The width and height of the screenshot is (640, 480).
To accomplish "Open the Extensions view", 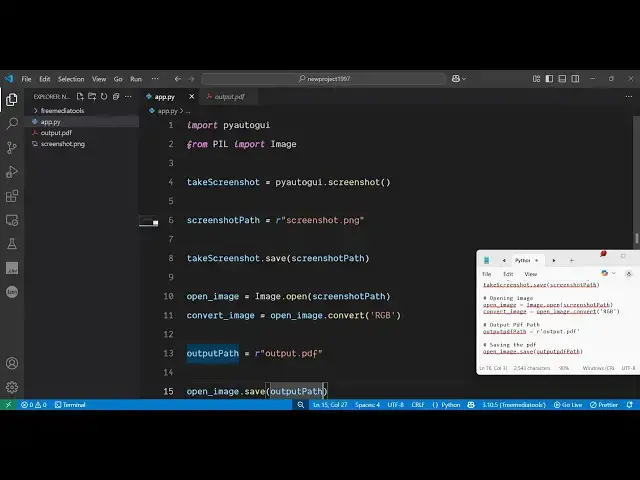I will [12, 196].
